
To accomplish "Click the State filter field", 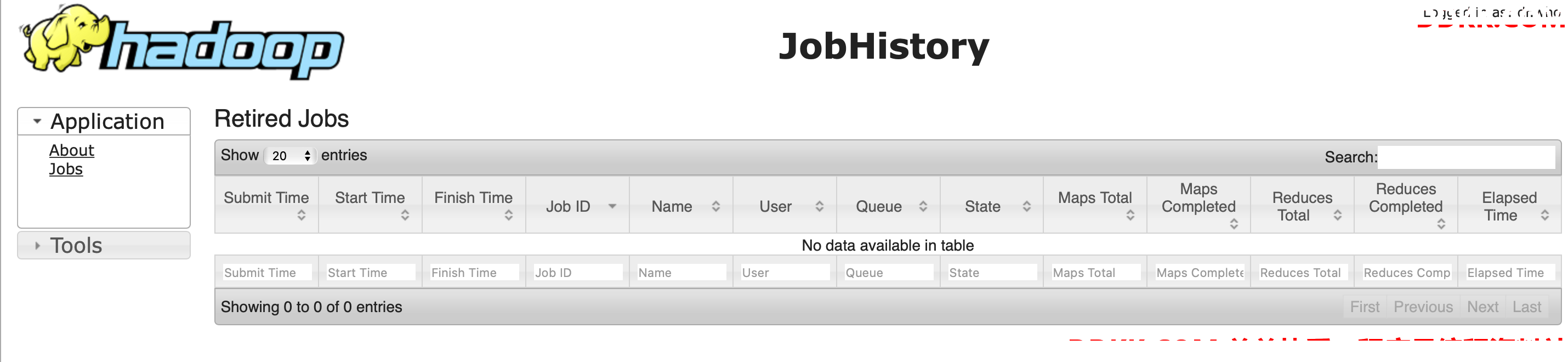I will coord(992,273).
